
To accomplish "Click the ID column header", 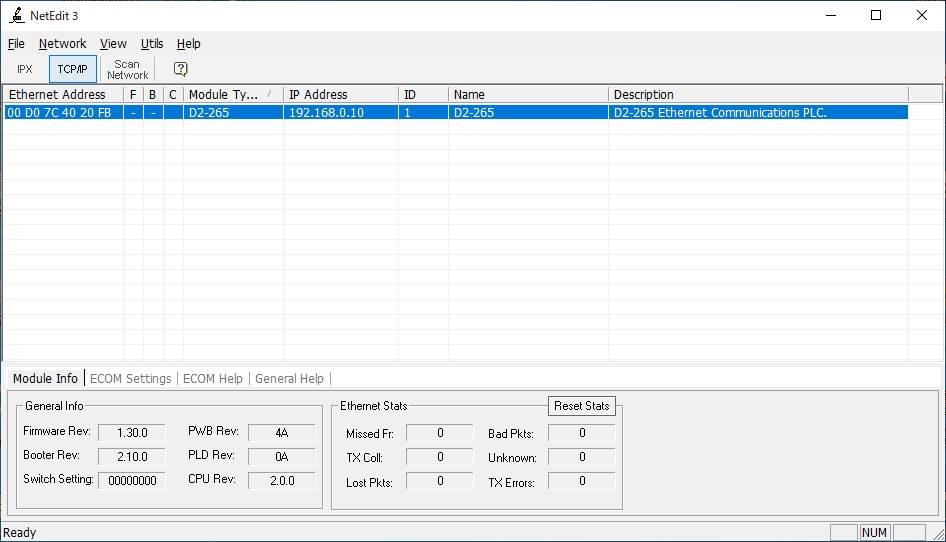I will click(423, 95).
